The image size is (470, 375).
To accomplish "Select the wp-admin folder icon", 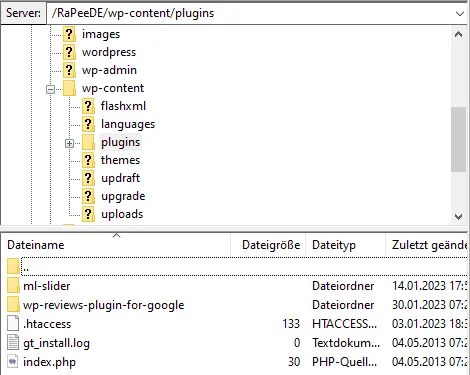I will click(x=69, y=70).
